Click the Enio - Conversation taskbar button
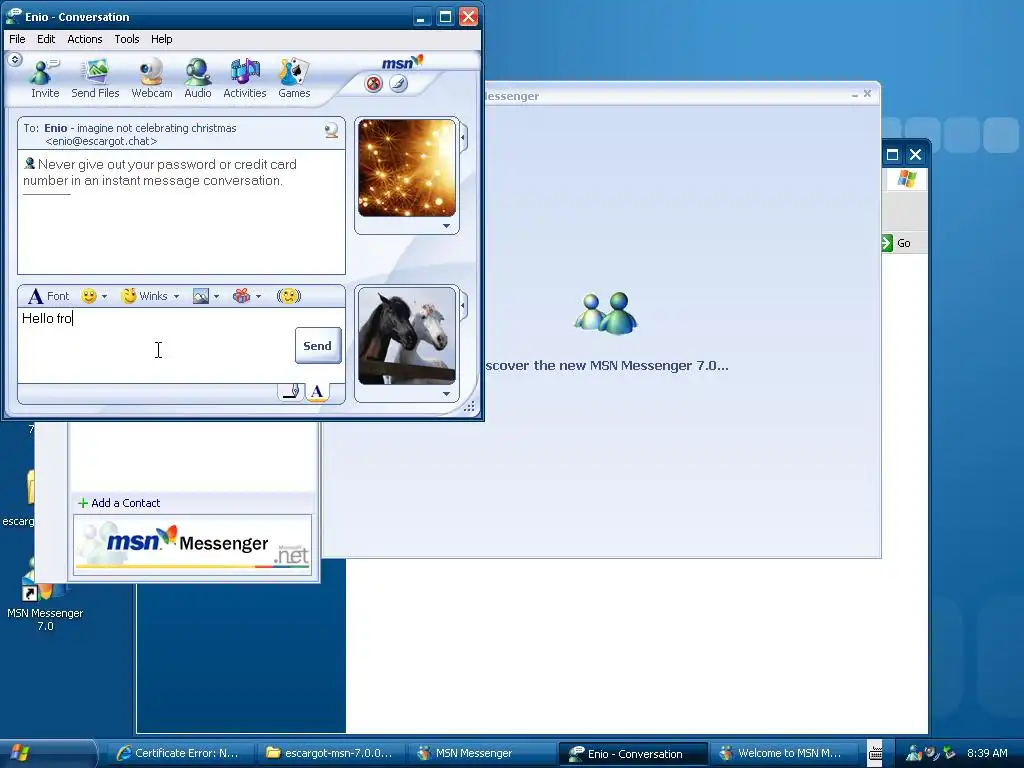 (632, 754)
